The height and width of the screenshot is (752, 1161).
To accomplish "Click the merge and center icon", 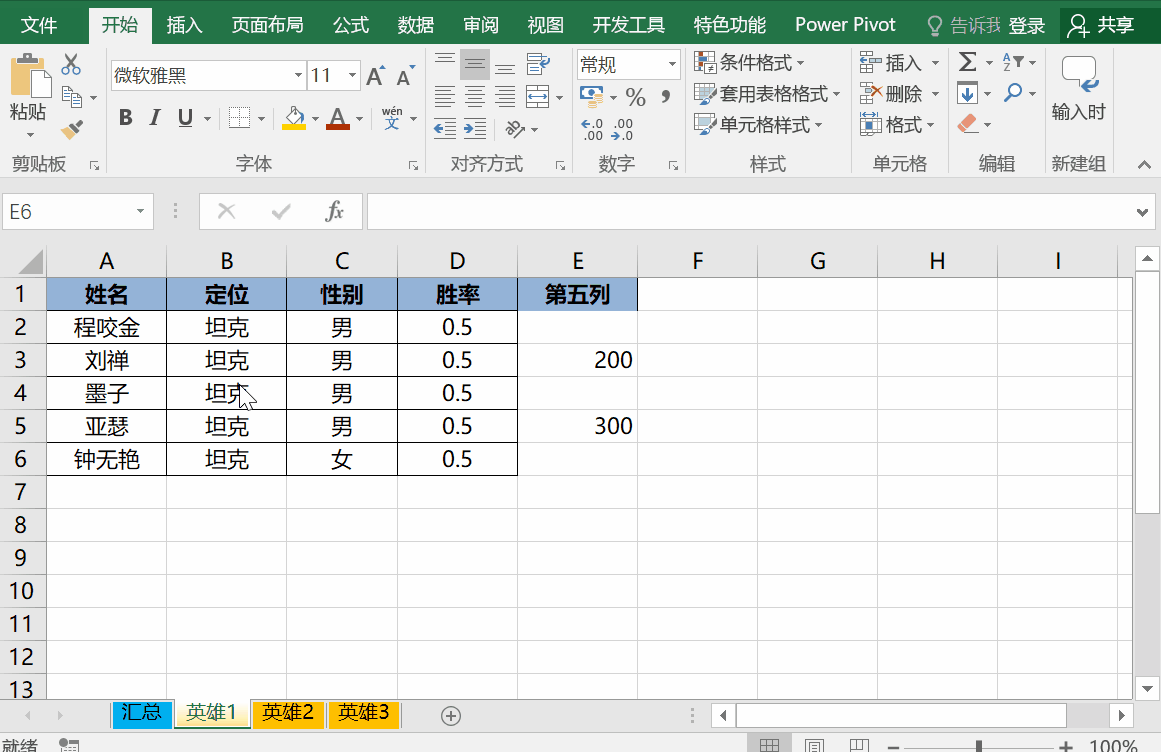I will point(538,96).
